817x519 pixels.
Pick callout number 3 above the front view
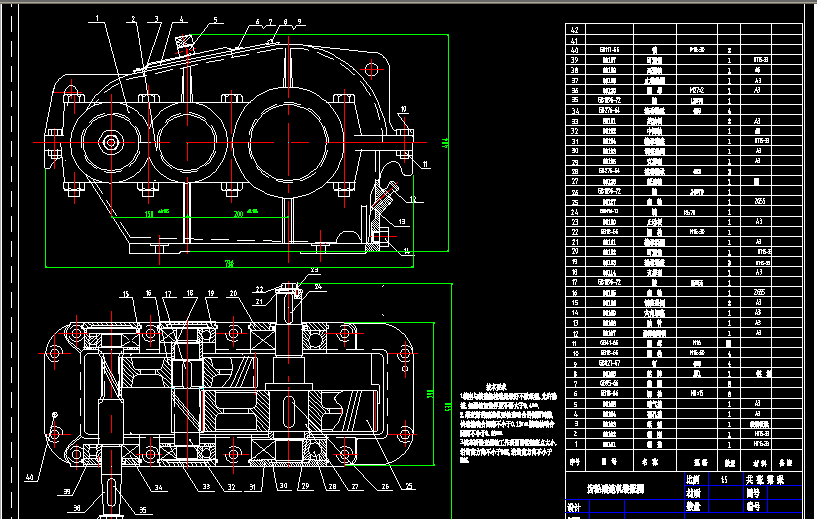(x=156, y=19)
